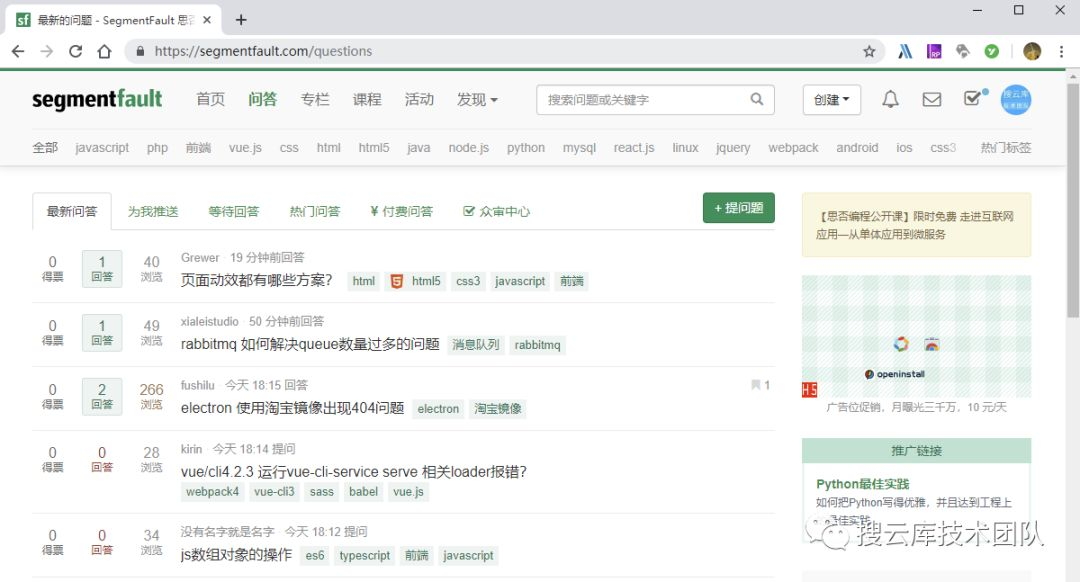Click the openinstall advertisement image
The height and width of the screenshot is (582, 1080).
(x=916, y=336)
